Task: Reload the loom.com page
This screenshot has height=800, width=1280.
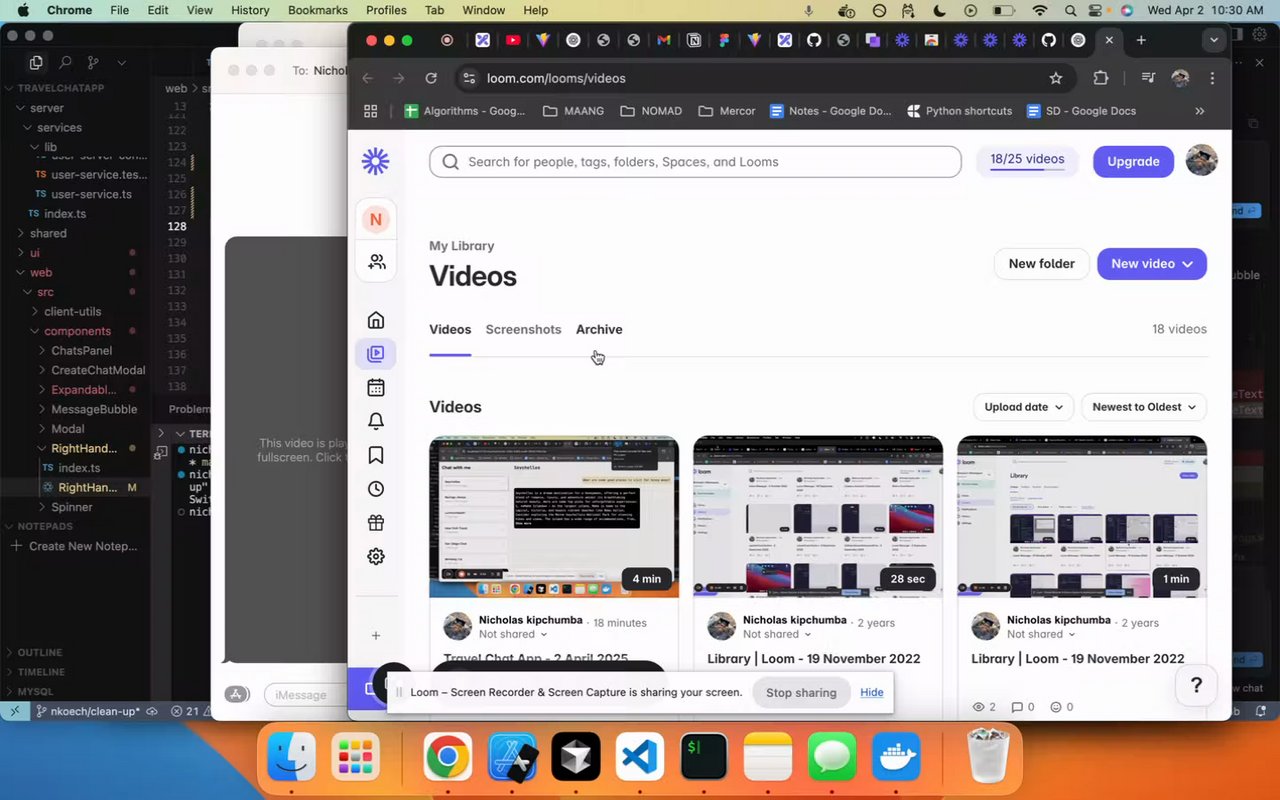Action: (x=431, y=78)
